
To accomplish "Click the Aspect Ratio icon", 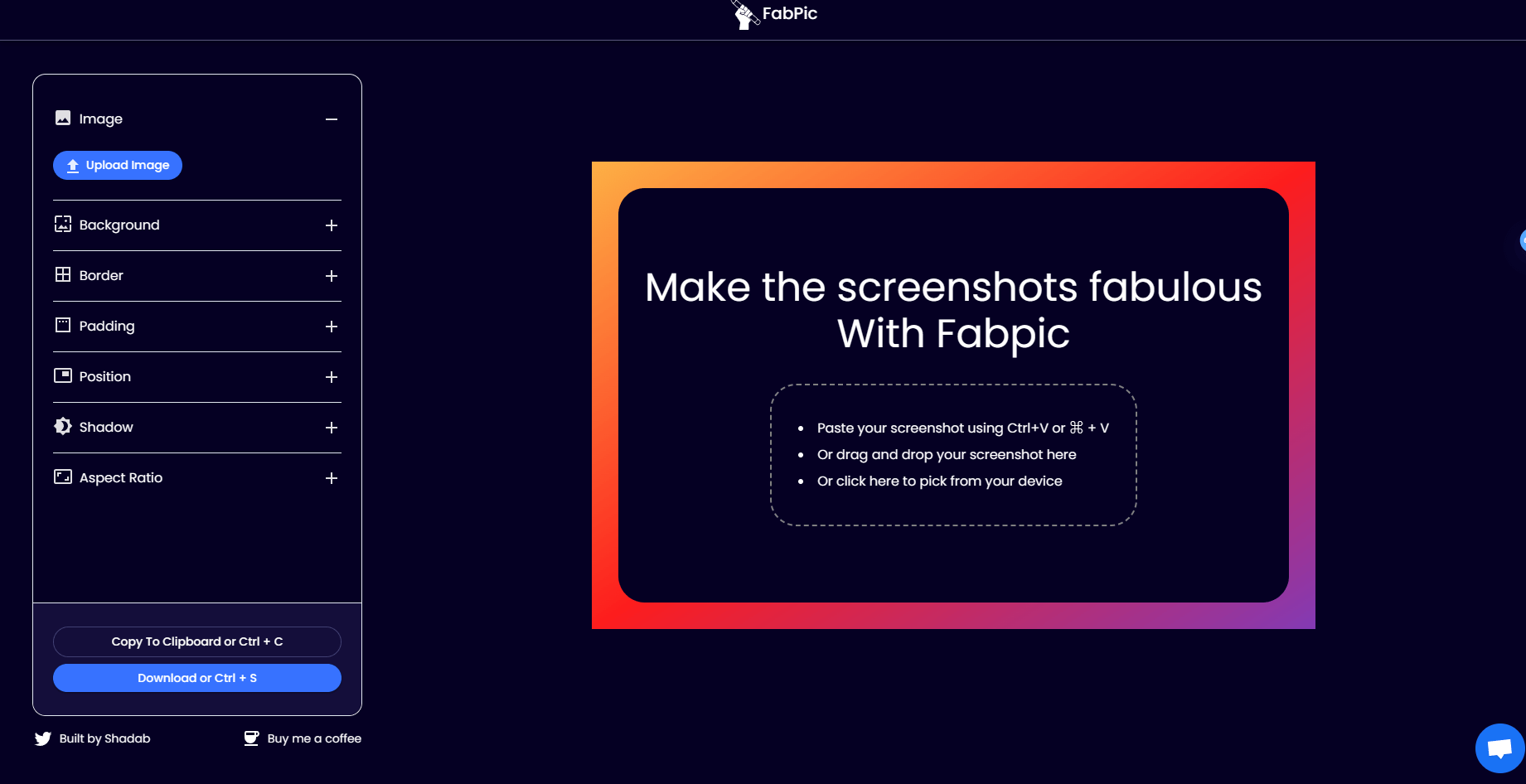I will tap(63, 477).
